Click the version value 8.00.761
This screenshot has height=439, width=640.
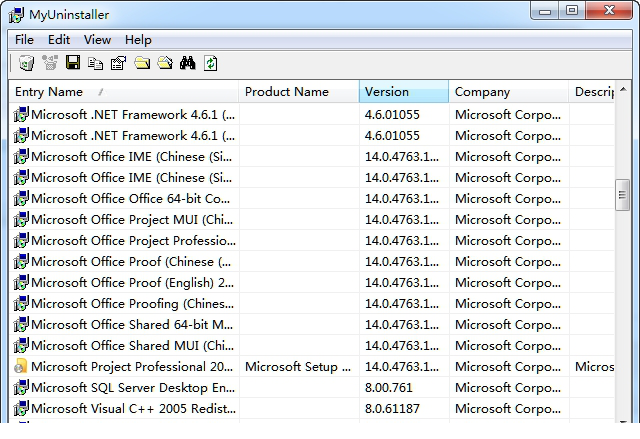(x=389, y=388)
